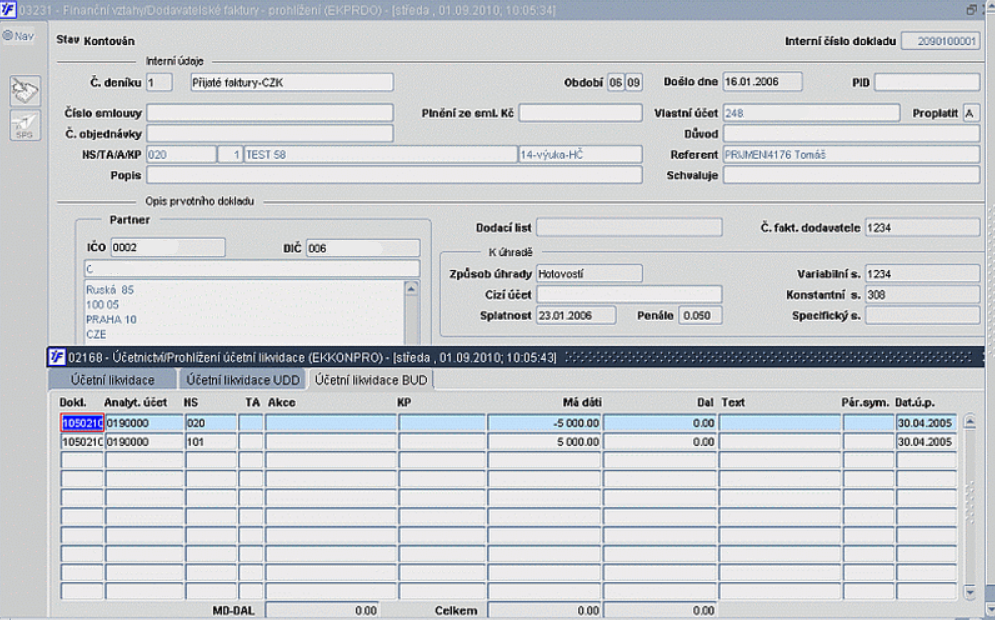Click the TEST 58 field
The image size is (995, 620).
coord(380,154)
